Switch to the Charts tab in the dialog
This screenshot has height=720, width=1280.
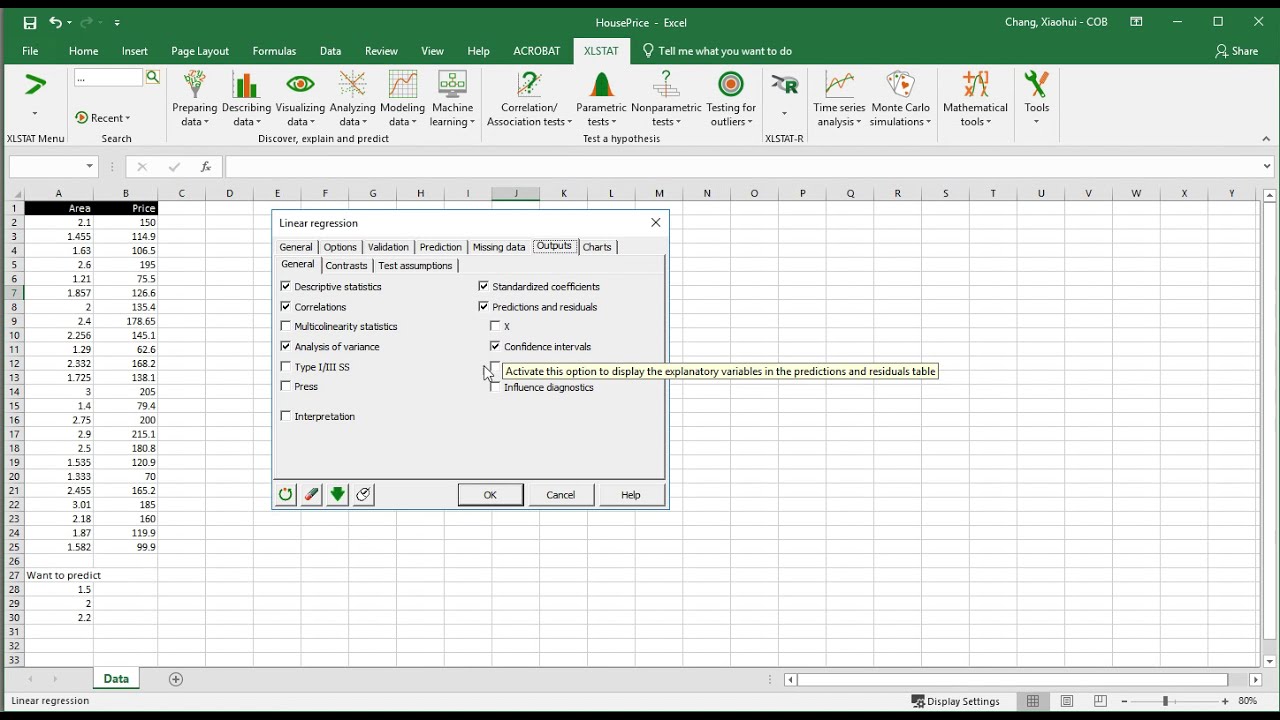[597, 247]
